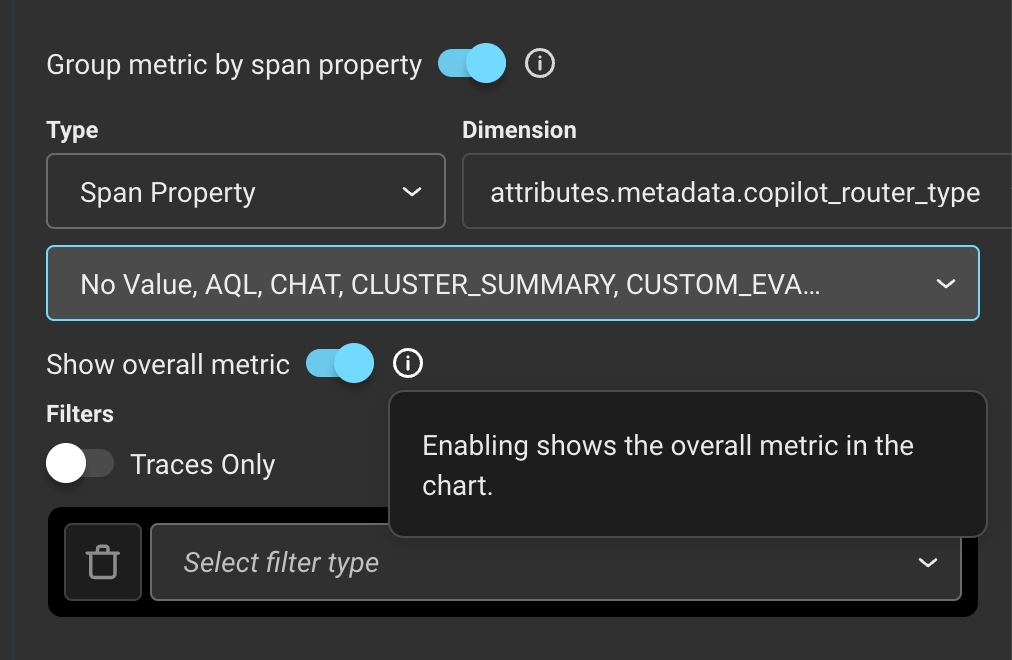Click chevron arrow on Select filter type
This screenshot has height=660, width=1012.
928,563
